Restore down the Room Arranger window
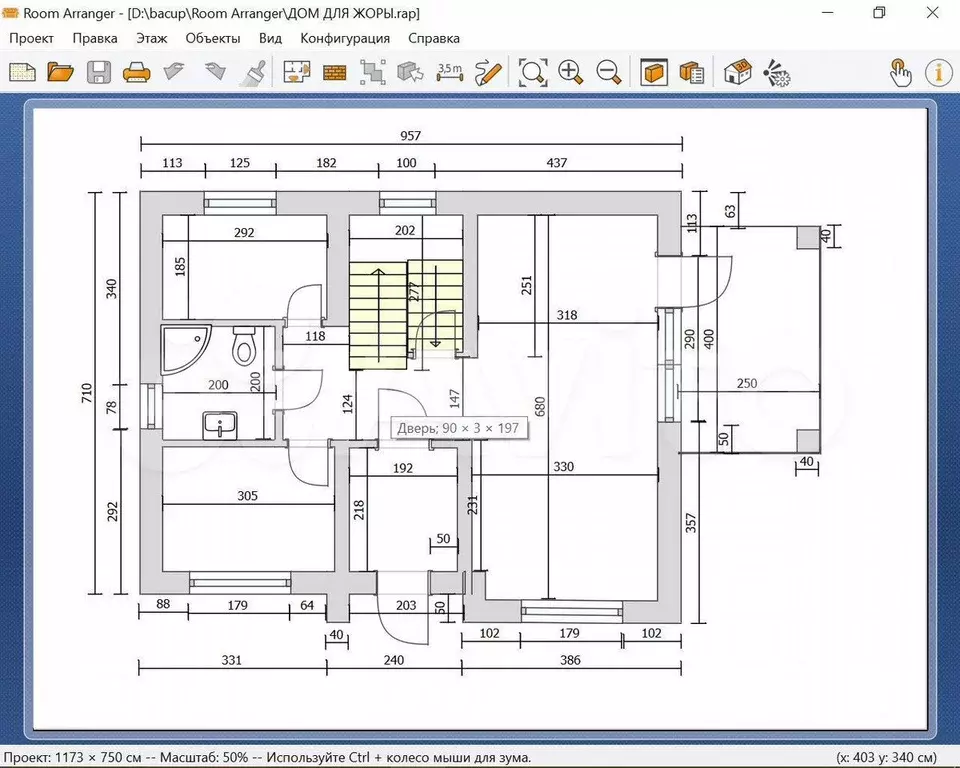This screenshot has height=768, width=960. (879, 12)
